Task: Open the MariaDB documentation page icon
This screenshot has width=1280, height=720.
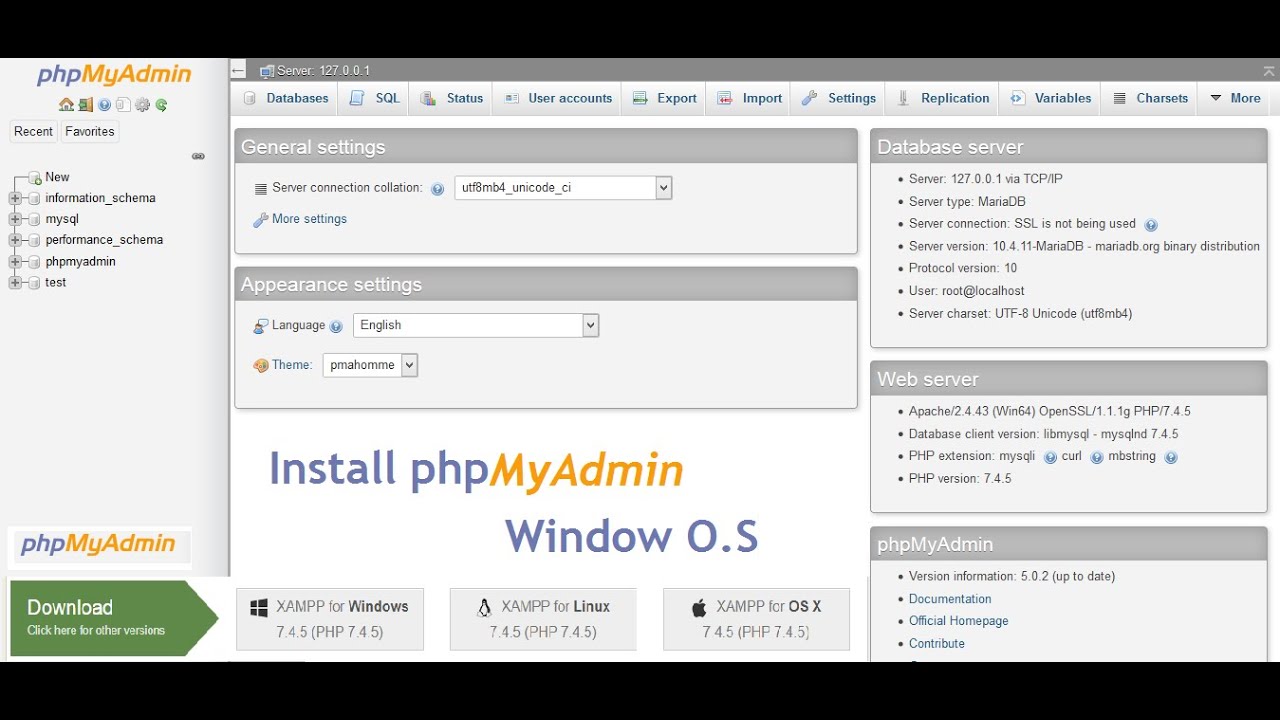Action: (x=123, y=104)
